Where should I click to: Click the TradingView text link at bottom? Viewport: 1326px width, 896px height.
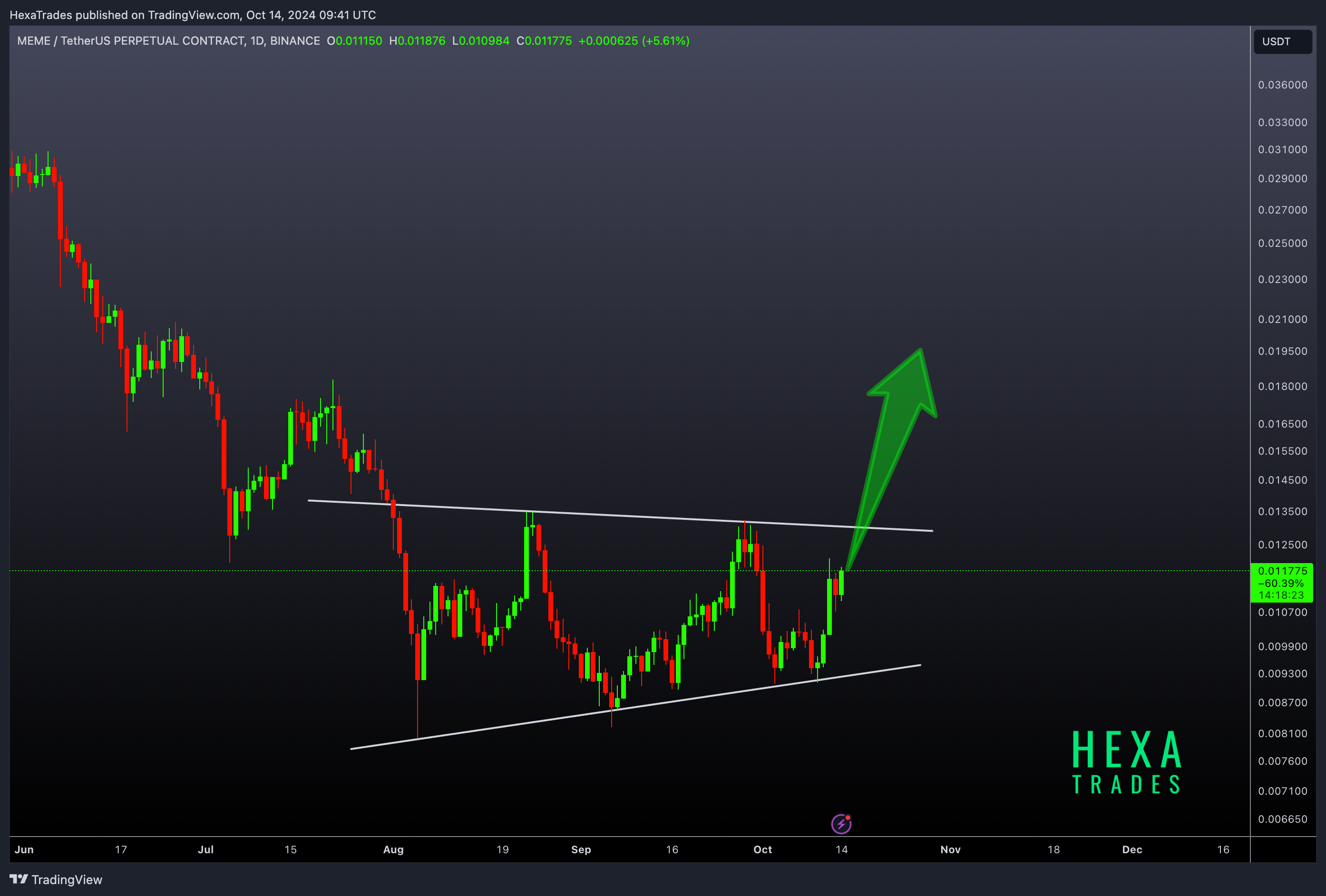(x=67, y=879)
